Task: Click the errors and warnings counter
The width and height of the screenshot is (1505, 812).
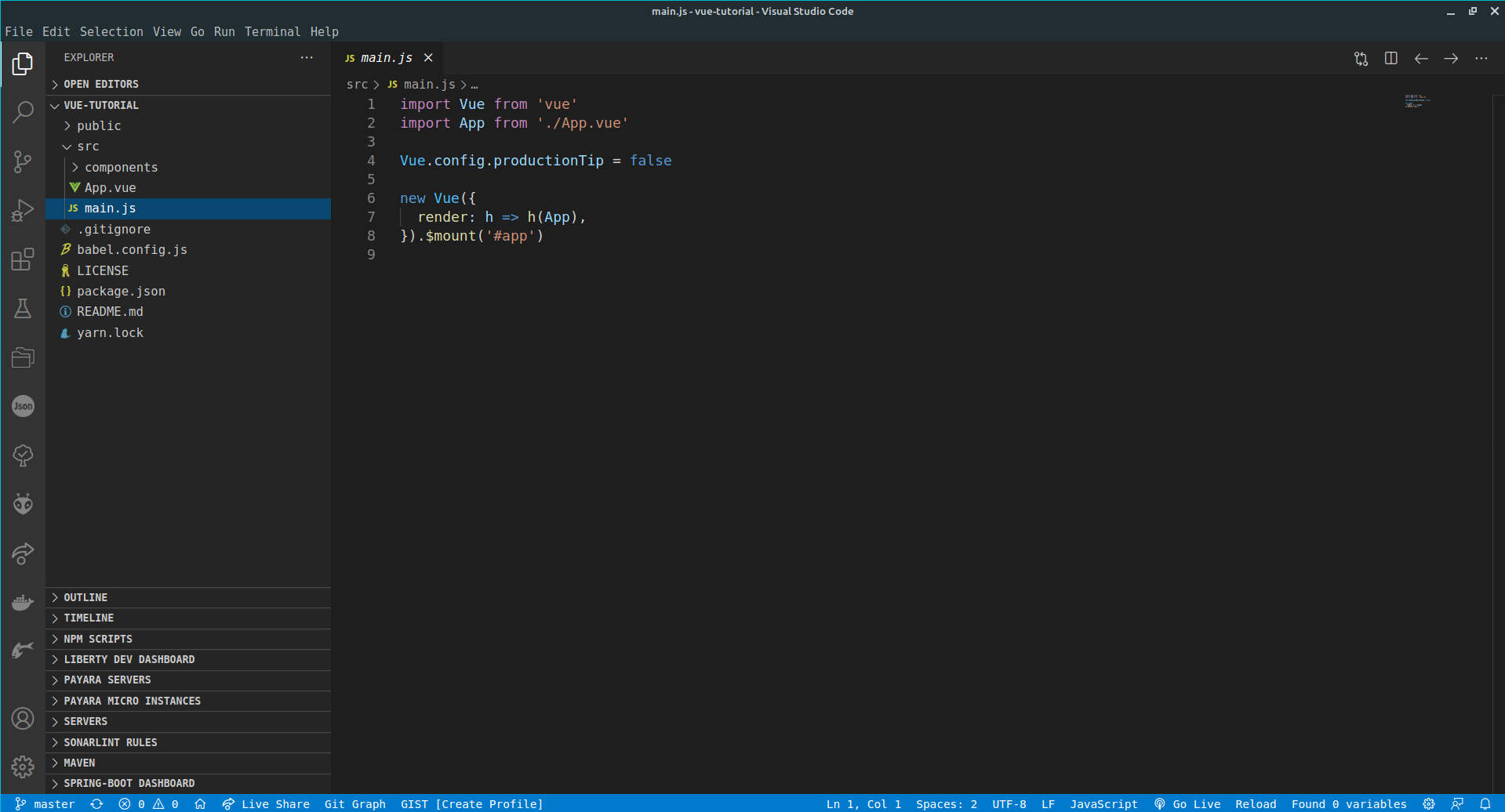Action: 148,803
